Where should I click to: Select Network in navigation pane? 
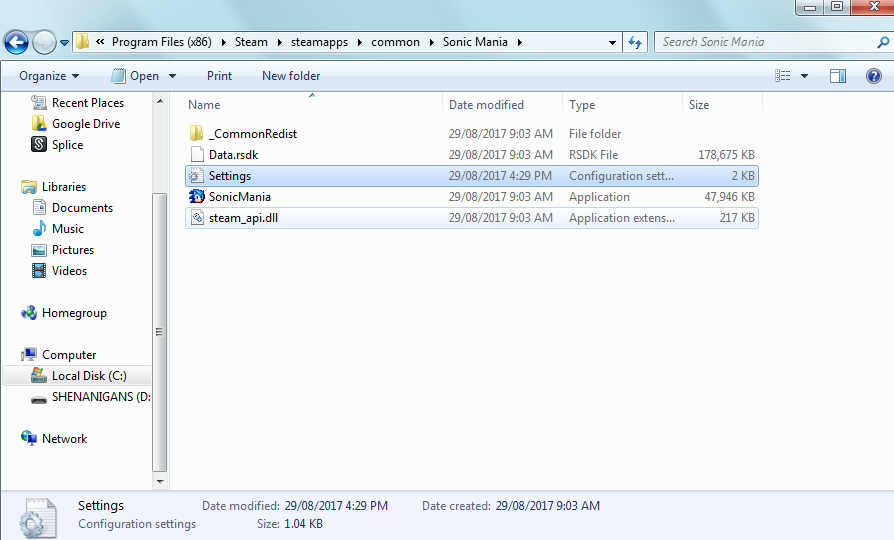point(54,439)
